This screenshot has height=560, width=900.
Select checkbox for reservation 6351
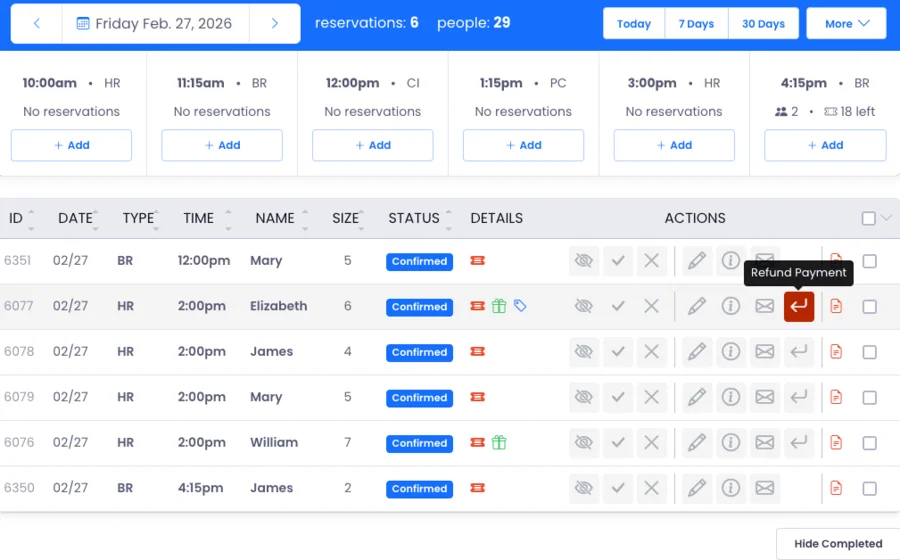point(870,261)
